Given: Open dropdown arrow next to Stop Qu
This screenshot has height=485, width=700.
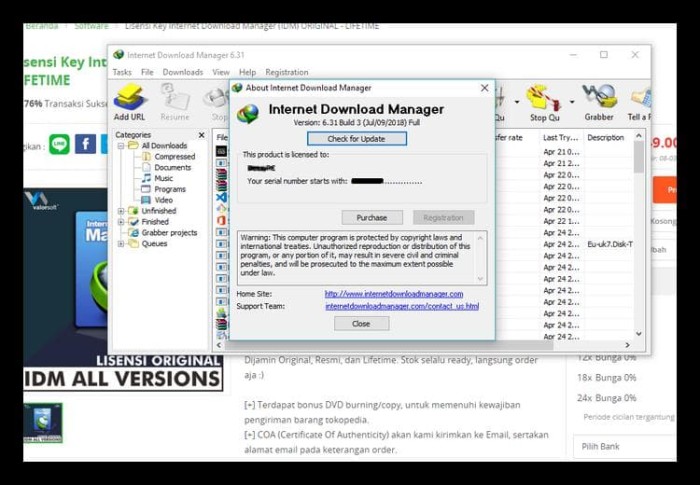Looking at the screenshot, I should click(571, 102).
